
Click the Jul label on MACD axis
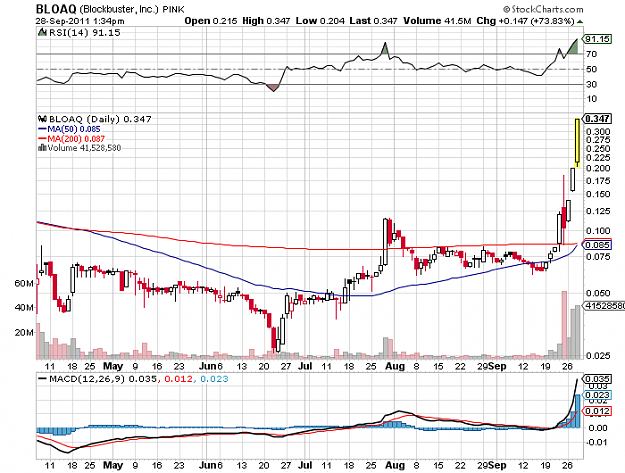point(305,465)
